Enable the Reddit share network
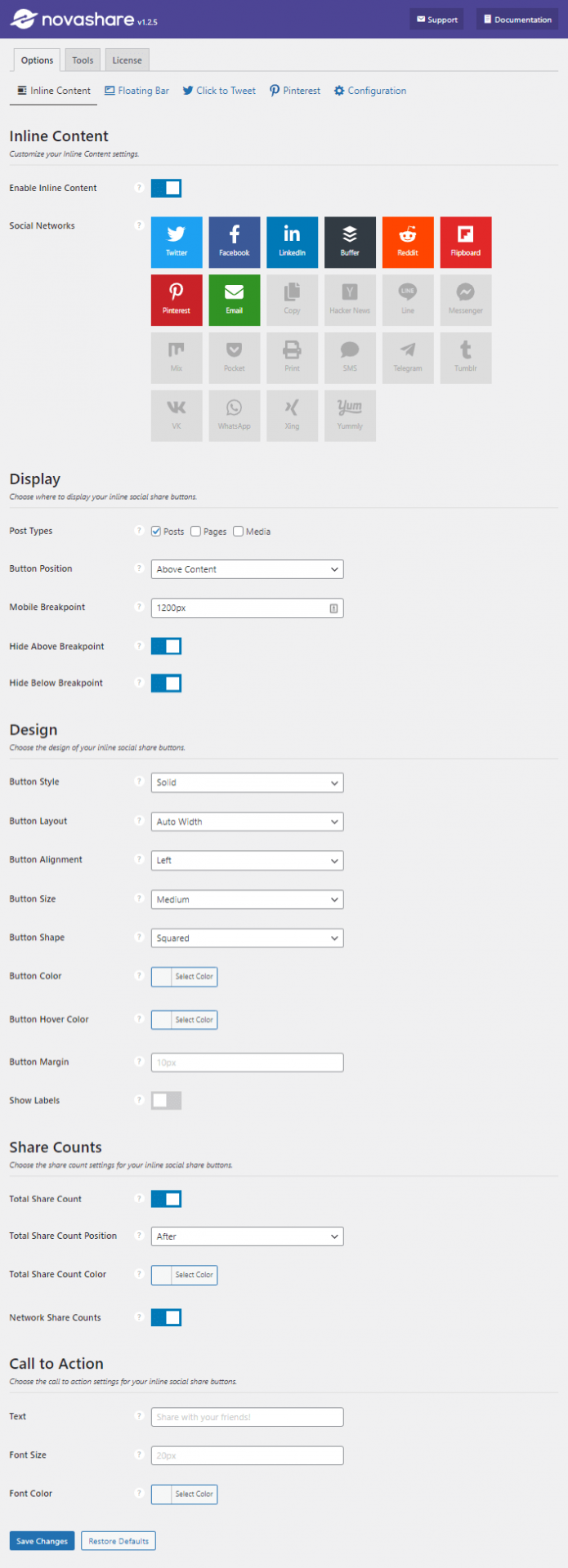 point(408,242)
